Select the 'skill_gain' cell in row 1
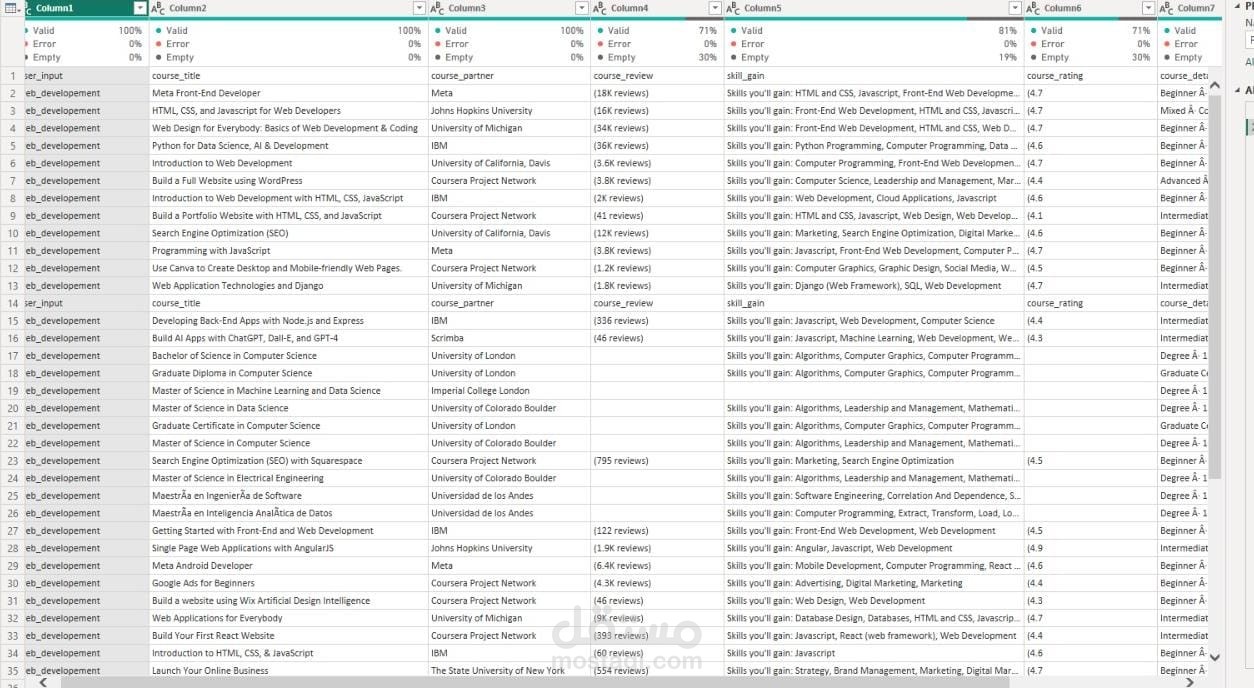Screen dimensions: 1254x688 tap(874, 76)
